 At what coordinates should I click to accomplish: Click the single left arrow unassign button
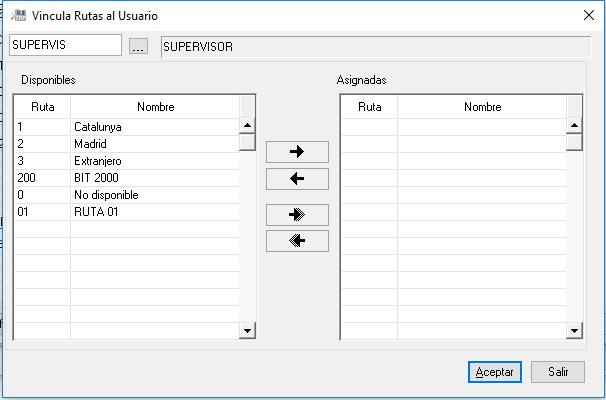click(x=296, y=179)
